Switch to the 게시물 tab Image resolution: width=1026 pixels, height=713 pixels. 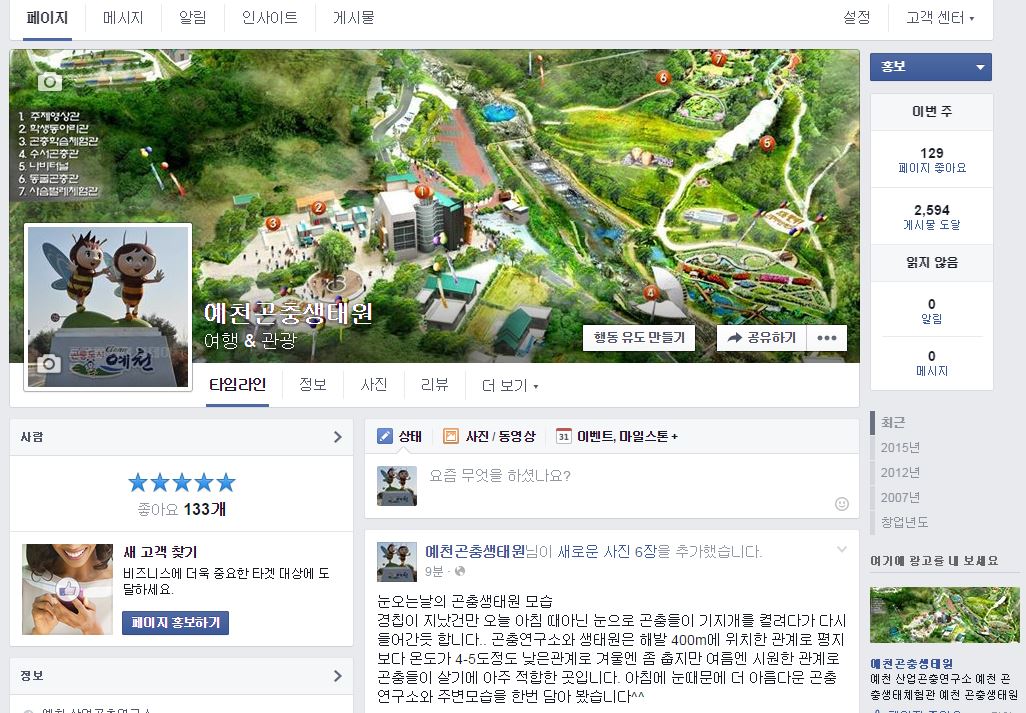click(x=353, y=18)
